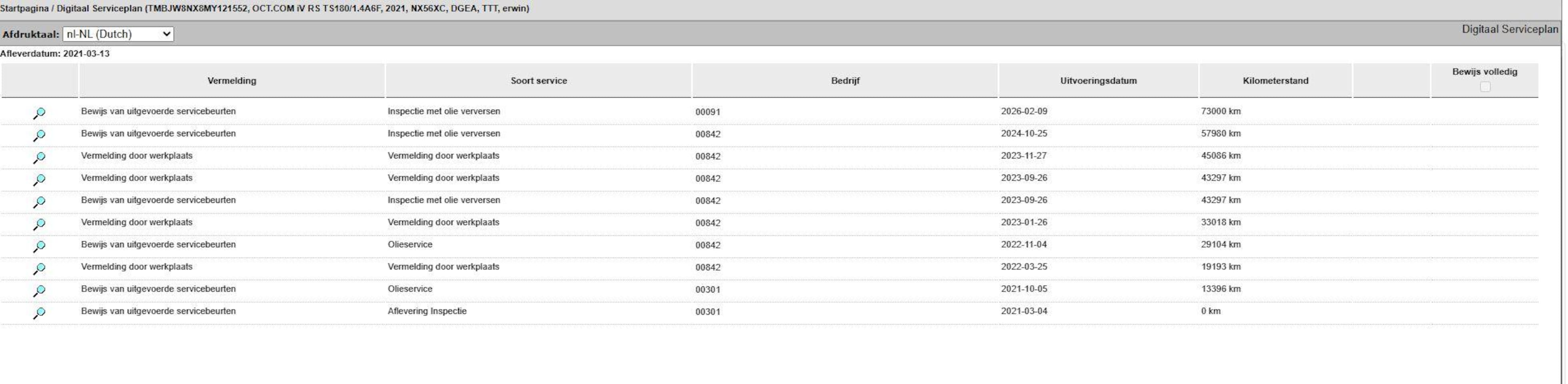Sort by the Vermelding column header
The height and width of the screenshot is (384, 1568).
coord(232,80)
